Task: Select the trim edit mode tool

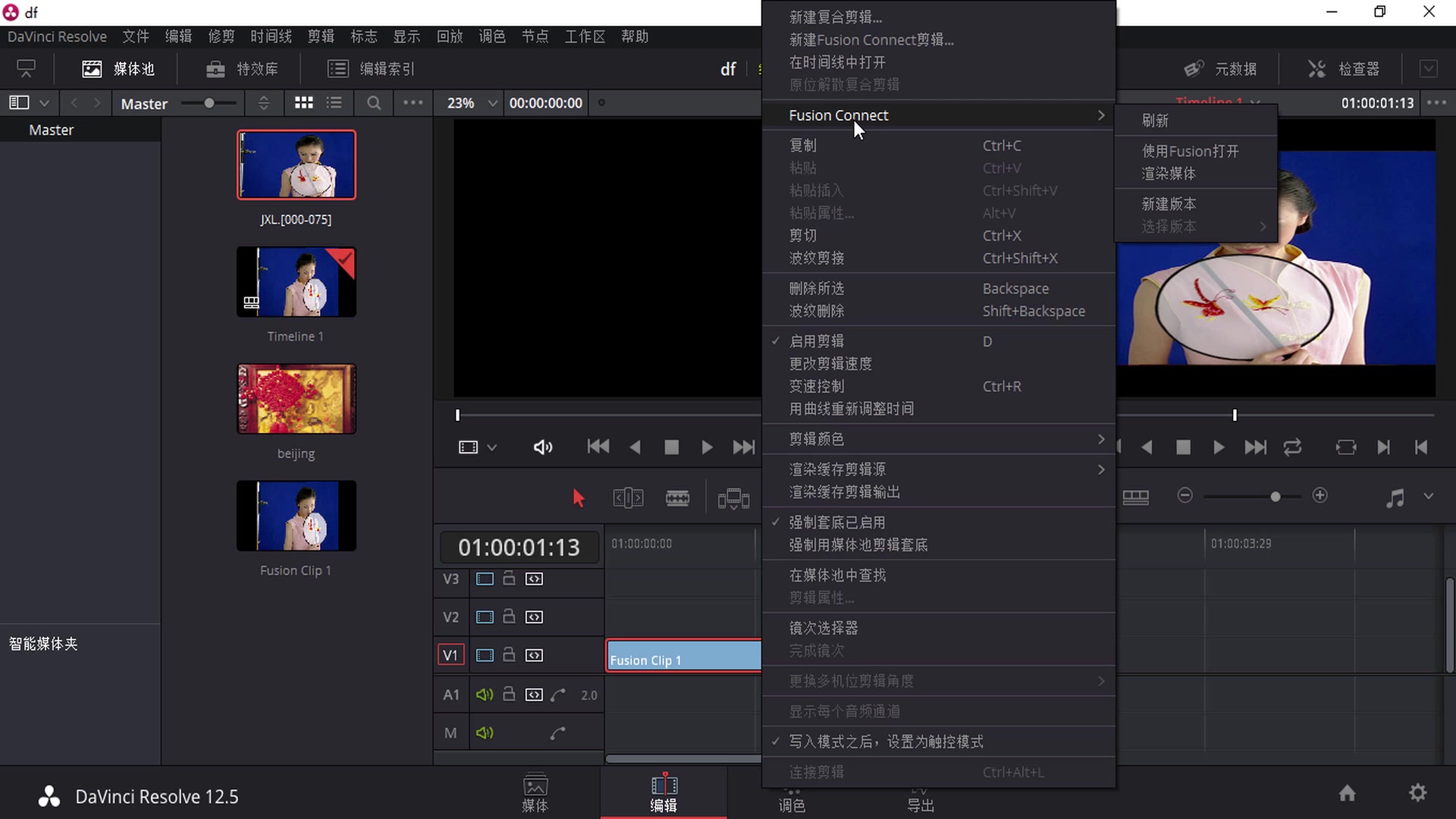Action: (627, 497)
